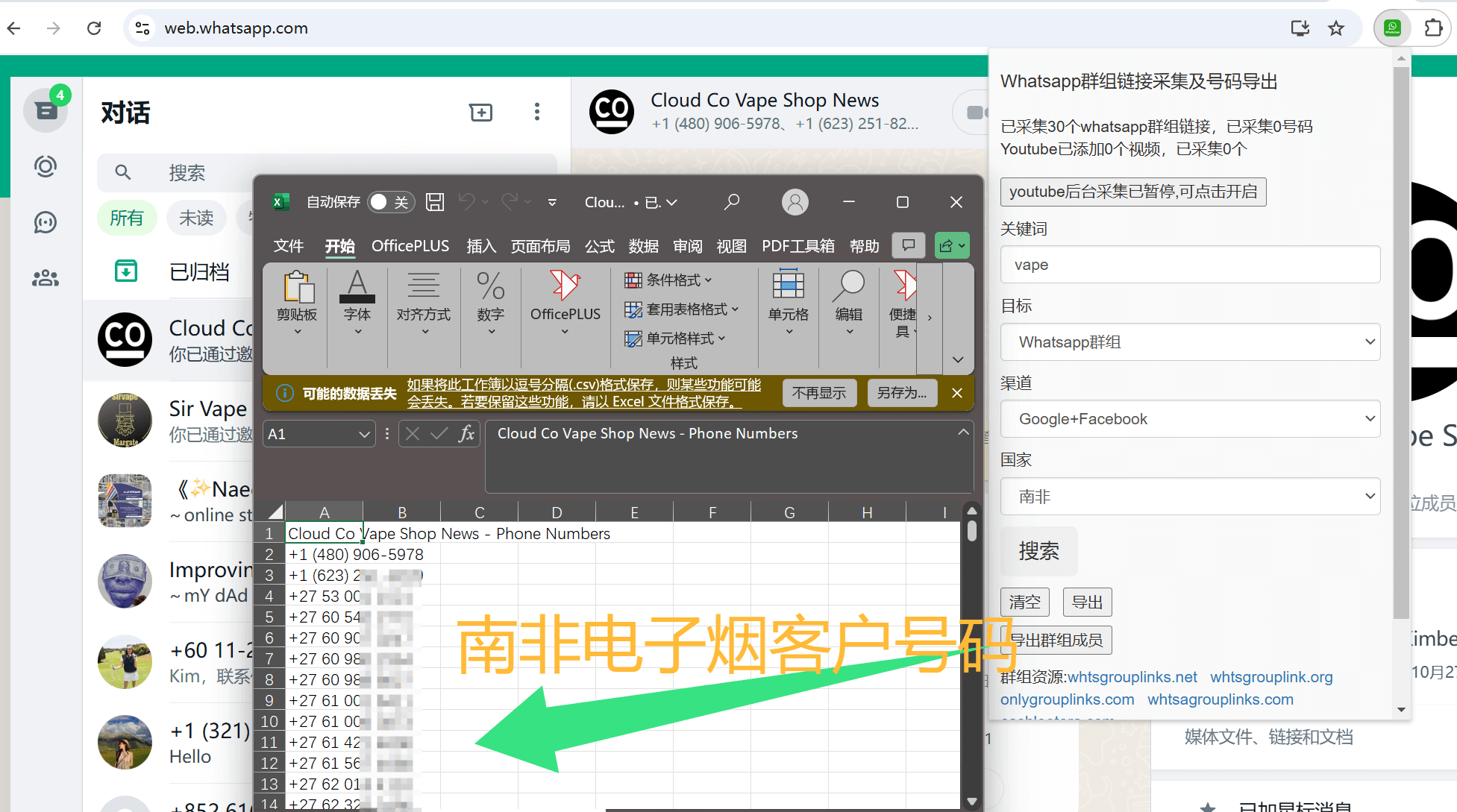Click youtube后台采集已暂停 button
Image resolution: width=1457 pixels, height=812 pixels.
tap(1133, 192)
